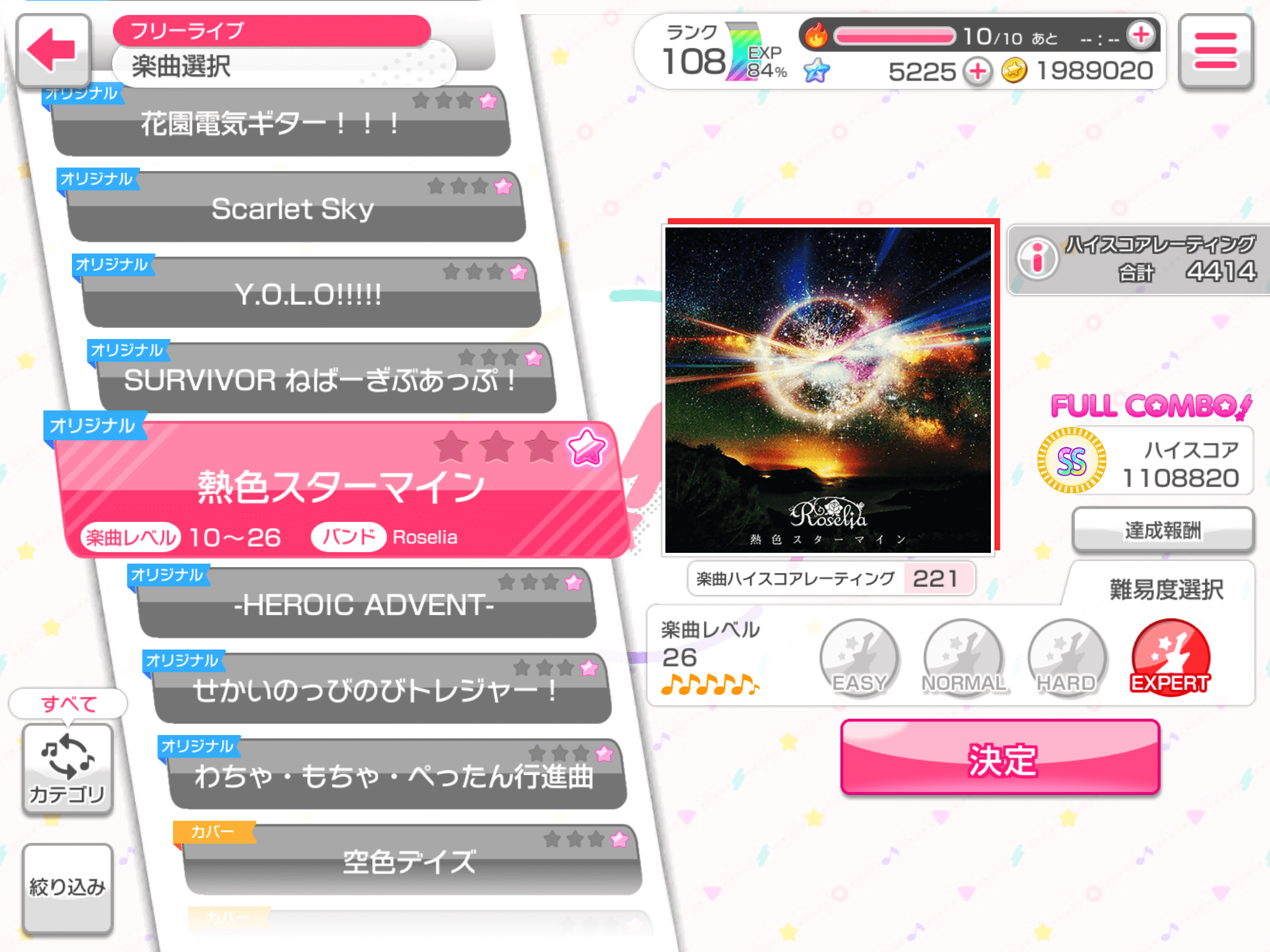Image resolution: width=1270 pixels, height=952 pixels.
Task: Tap the stamina gauge bar
Action: pyautogui.click(x=894, y=36)
